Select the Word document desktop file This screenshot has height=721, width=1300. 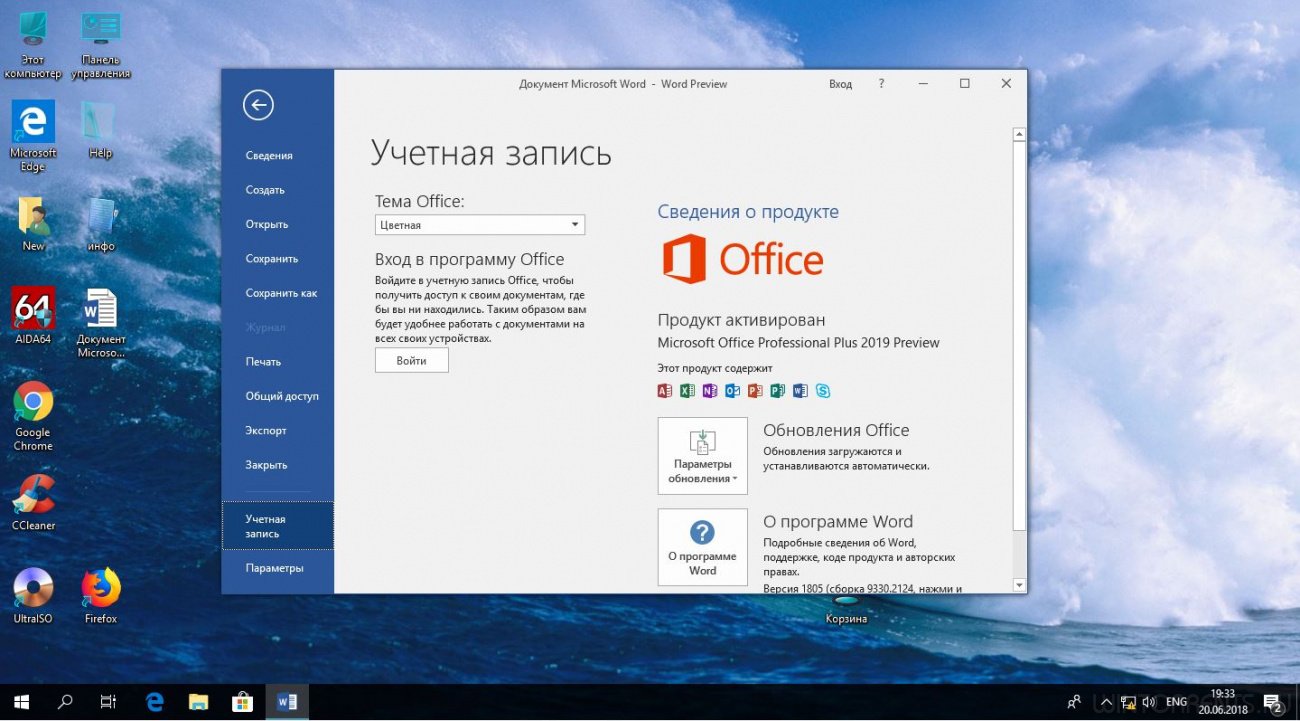pyautogui.click(x=101, y=323)
